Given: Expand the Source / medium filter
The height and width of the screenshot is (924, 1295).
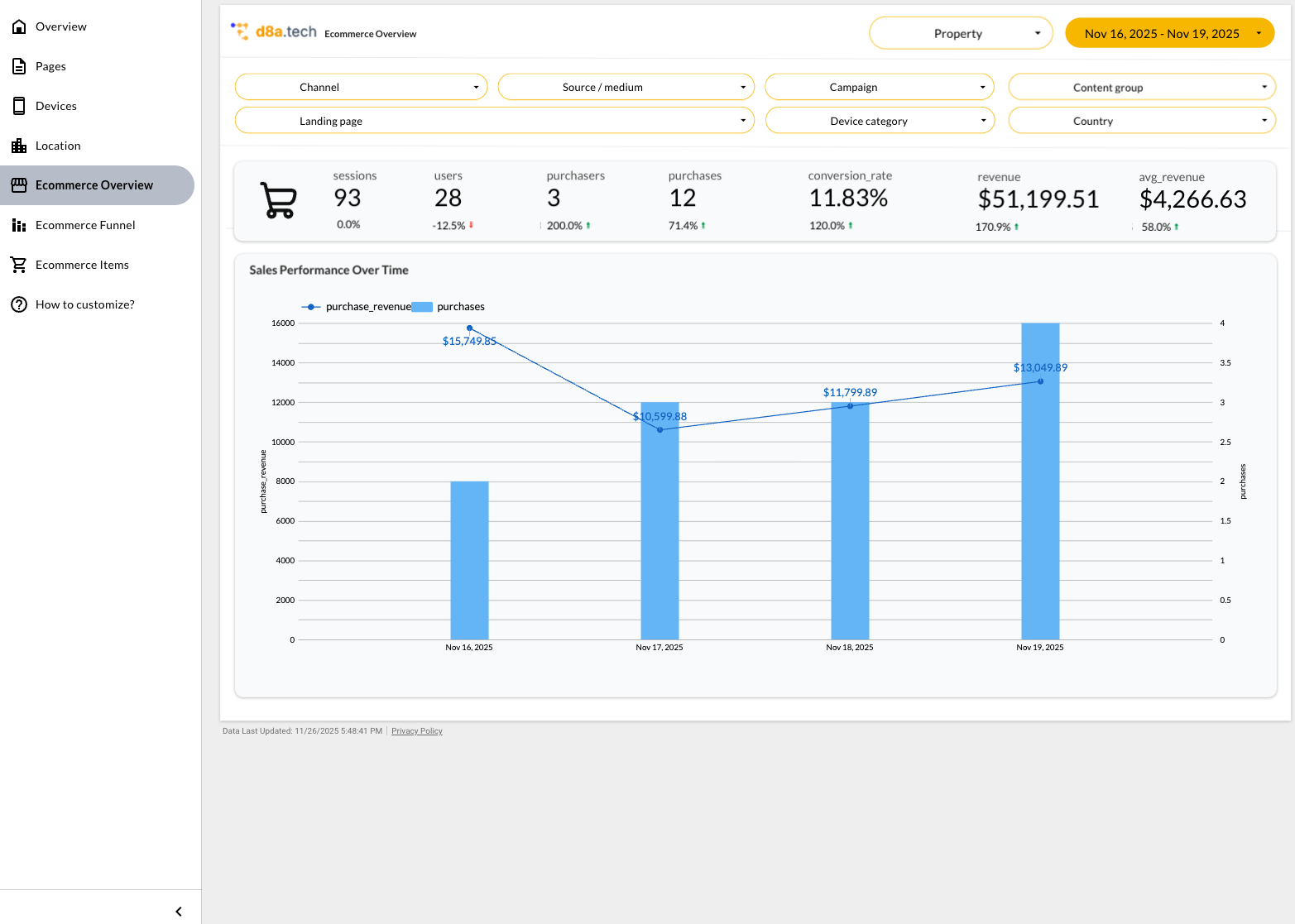Looking at the screenshot, I should (x=626, y=87).
